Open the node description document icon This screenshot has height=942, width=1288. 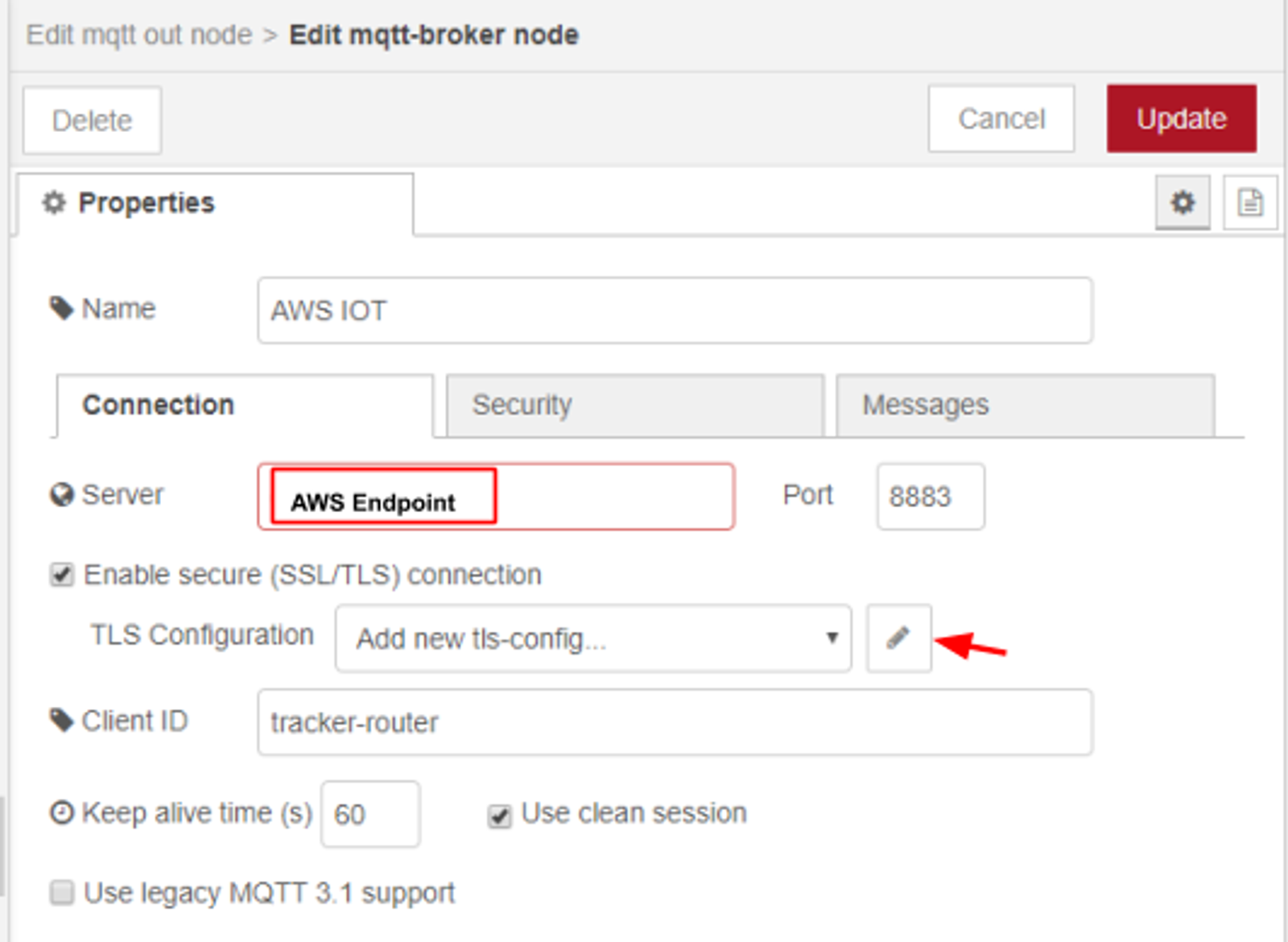coord(1250,203)
